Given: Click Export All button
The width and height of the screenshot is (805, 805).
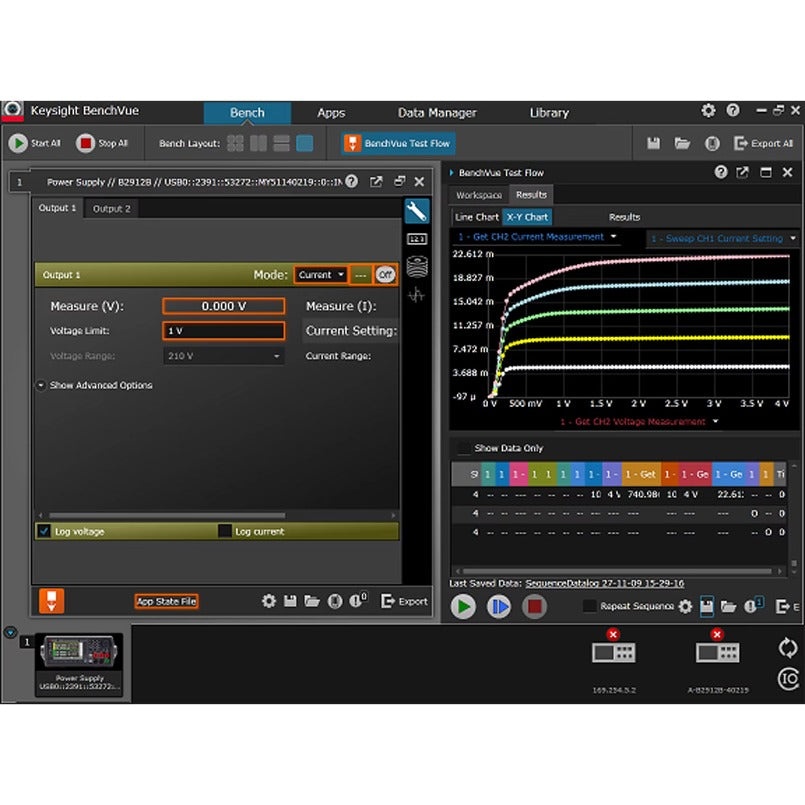Looking at the screenshot, I should (x=763, y=143).
